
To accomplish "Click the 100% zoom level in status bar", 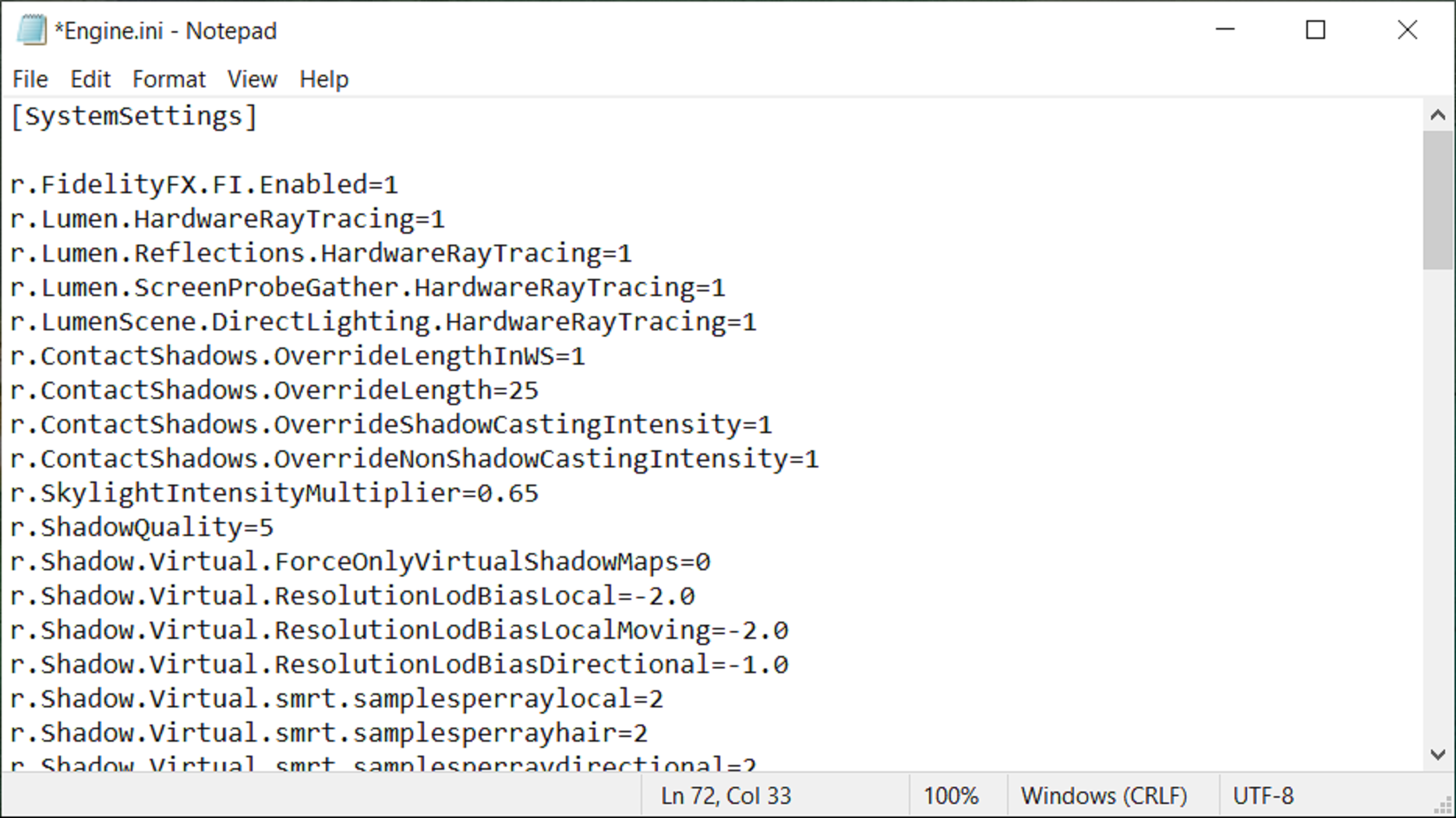I will point(950,795).
